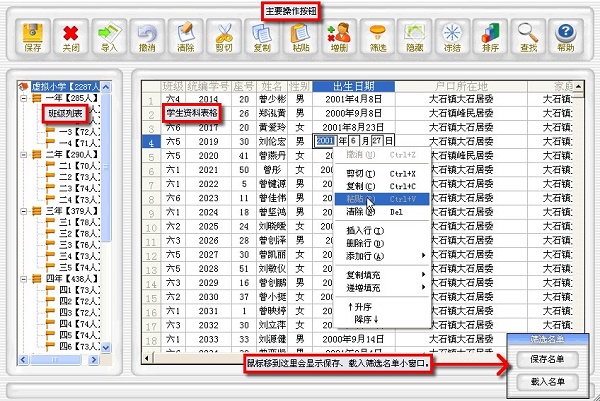Click the date cell 2000年9月14日
The width and height of the screenshot is (600, 401).
point(354,339)
